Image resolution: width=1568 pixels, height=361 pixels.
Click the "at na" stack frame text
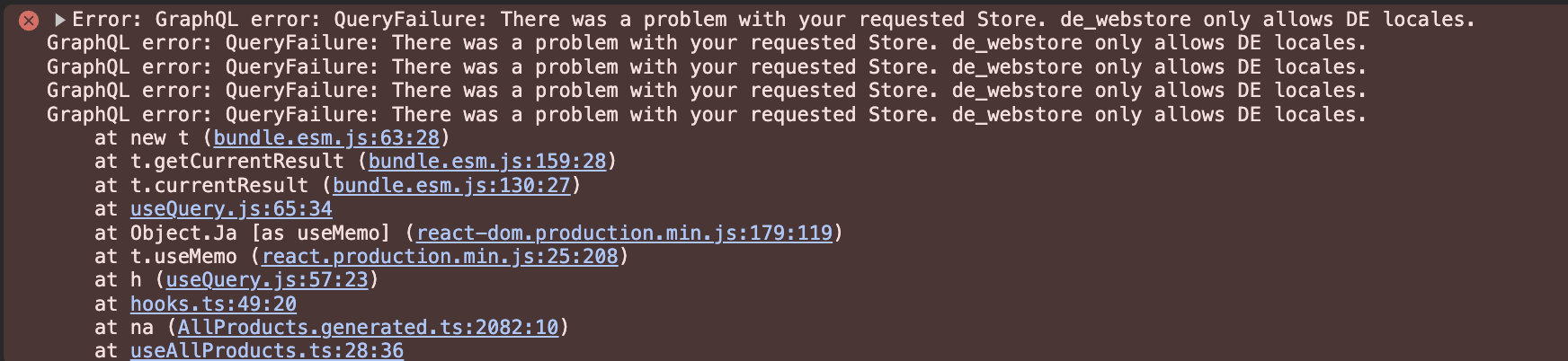pos(124,328)
